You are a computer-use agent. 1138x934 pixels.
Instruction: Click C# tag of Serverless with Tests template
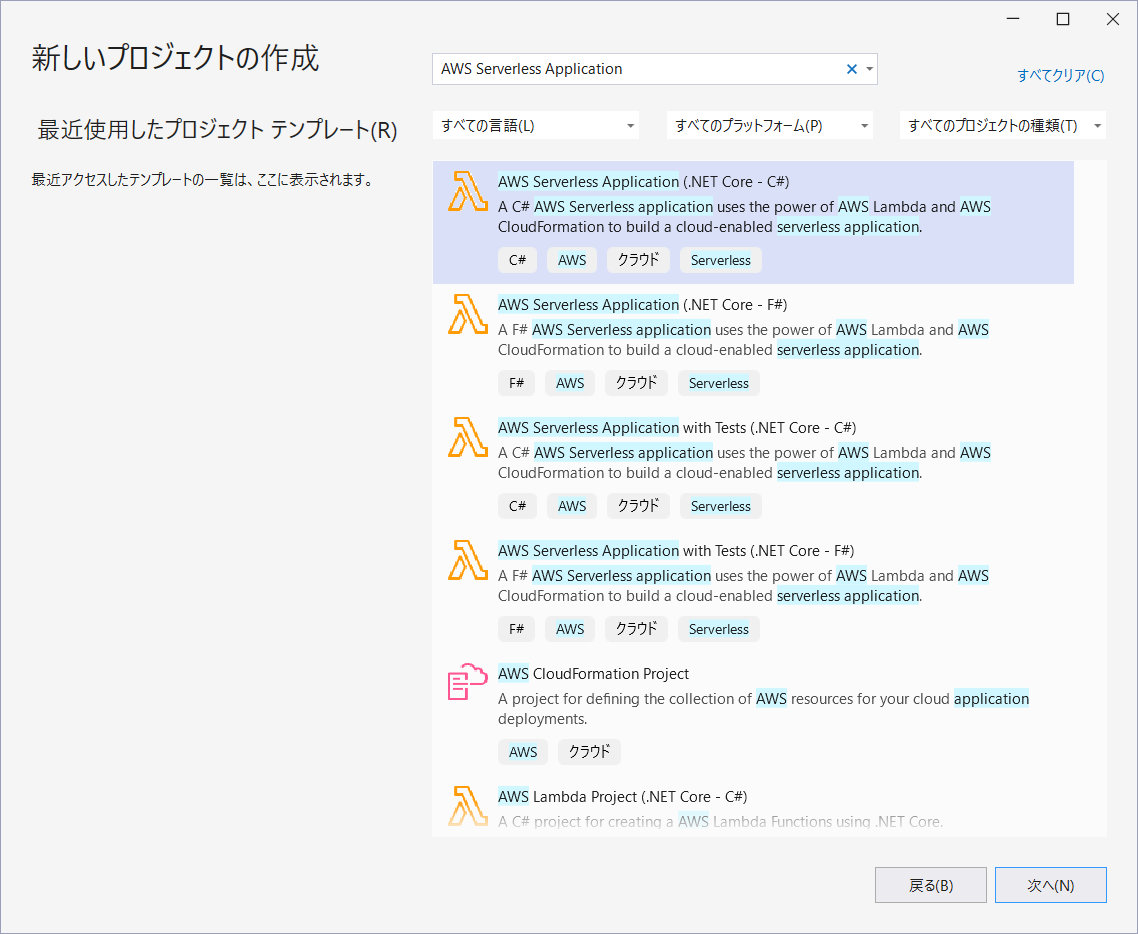[517, 506]
